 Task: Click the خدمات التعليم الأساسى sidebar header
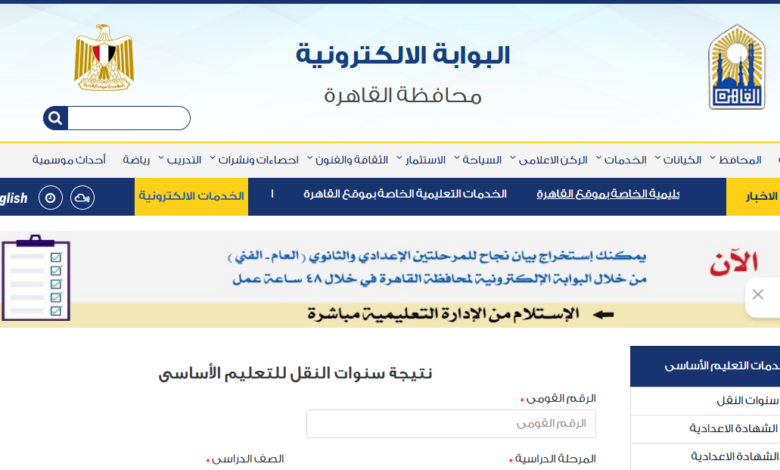click(705, 366)
